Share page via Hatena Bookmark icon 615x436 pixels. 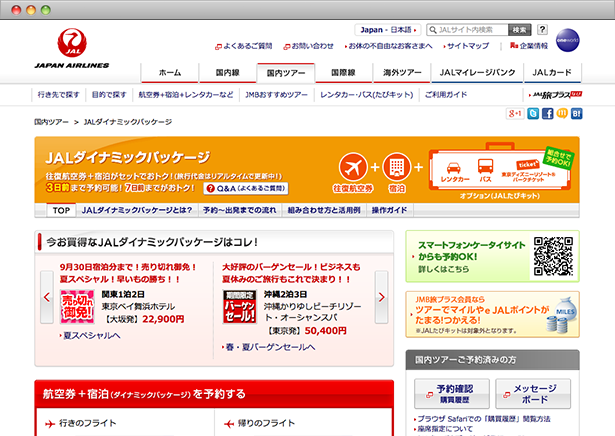tap(576, 114)
